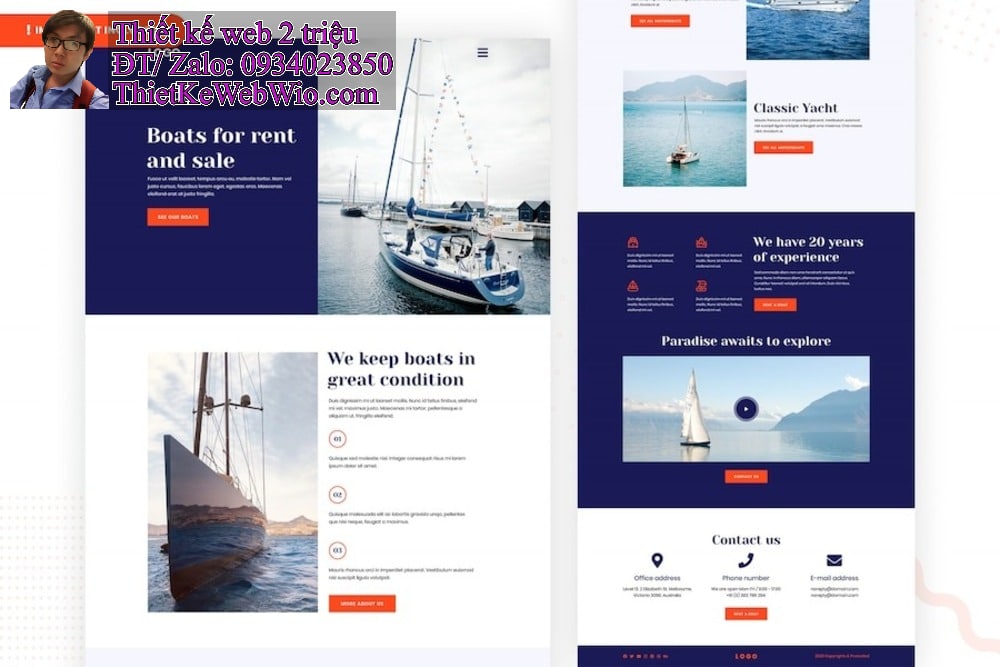Click the LOGO in the footer
Screen dimensions: 1000x667
coord(746,656)
